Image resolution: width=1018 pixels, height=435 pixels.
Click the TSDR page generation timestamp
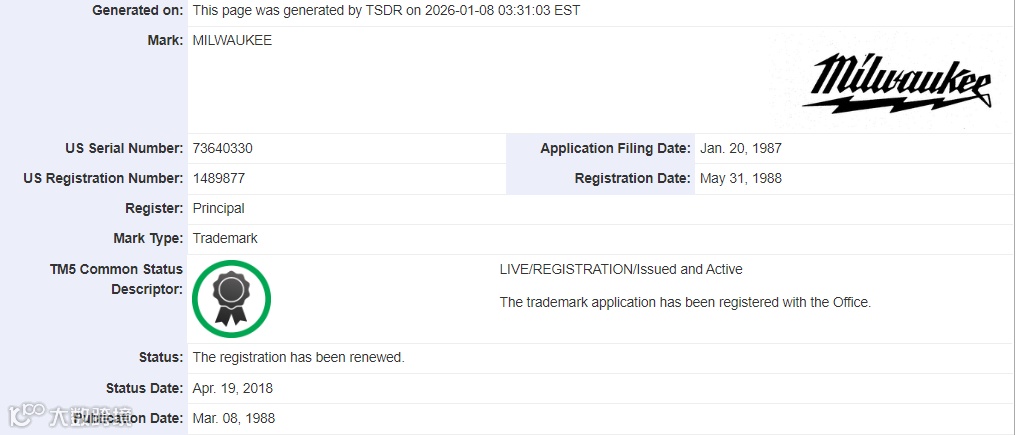(386, 10)
